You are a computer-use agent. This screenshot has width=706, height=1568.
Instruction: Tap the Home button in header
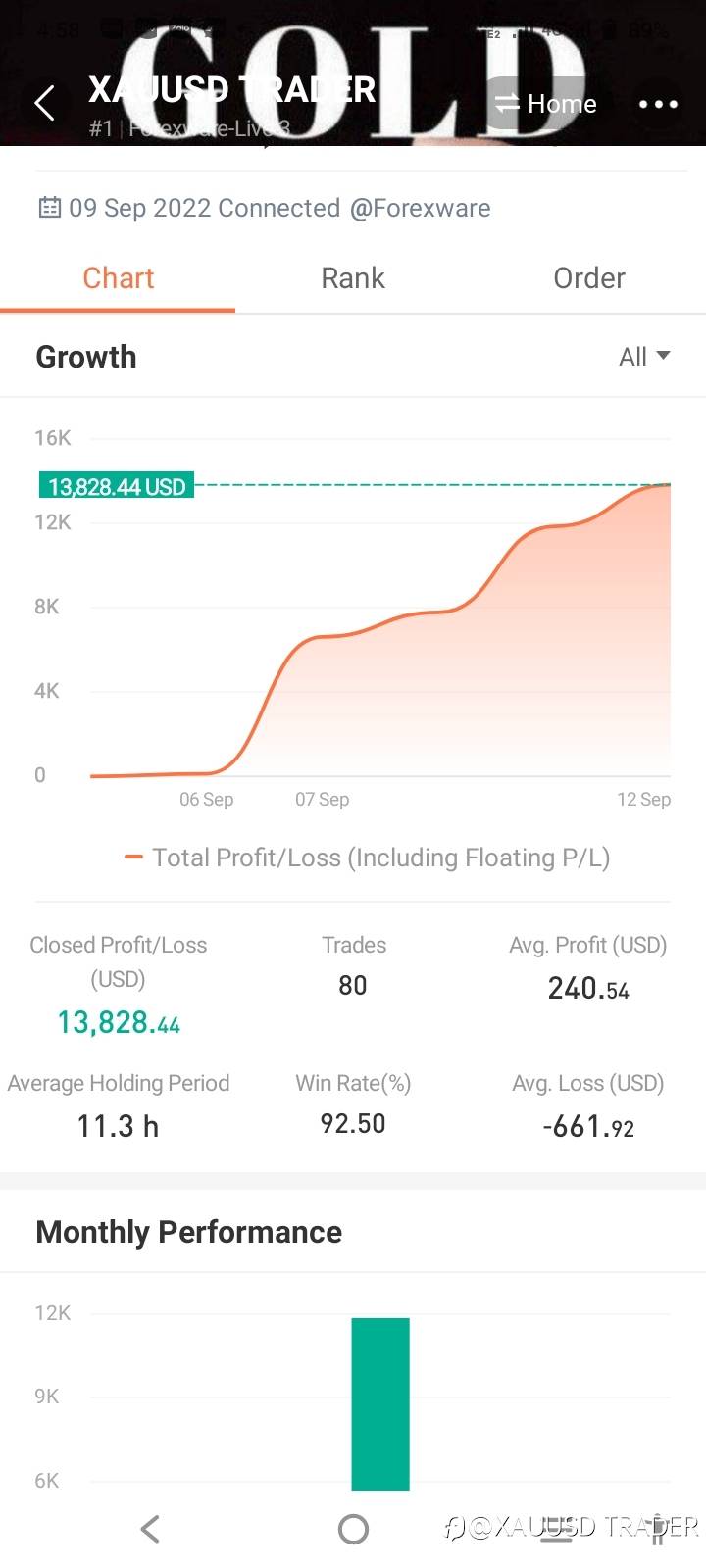561,104
